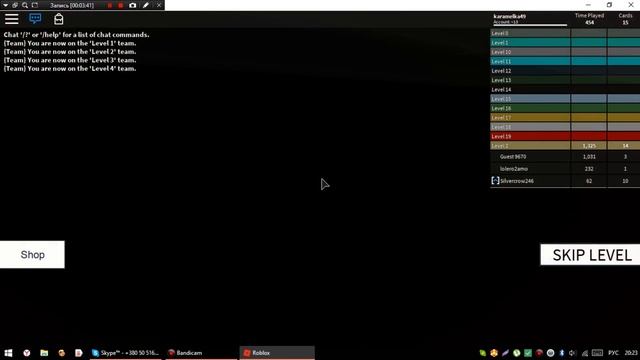Select the Level 12 team row
Viewport: 640px width, 360px height.
(x=565, y=71)
